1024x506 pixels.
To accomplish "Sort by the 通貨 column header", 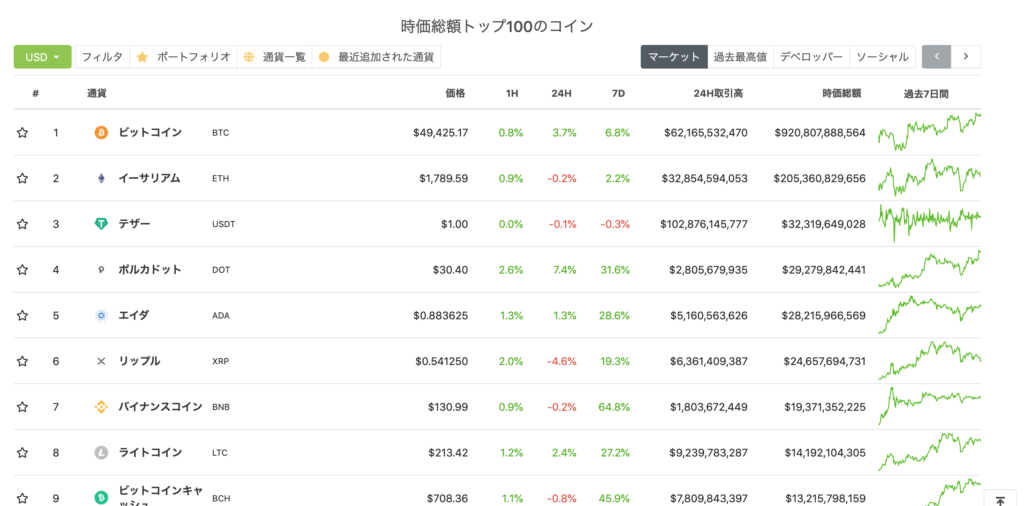I will (97, 93).
